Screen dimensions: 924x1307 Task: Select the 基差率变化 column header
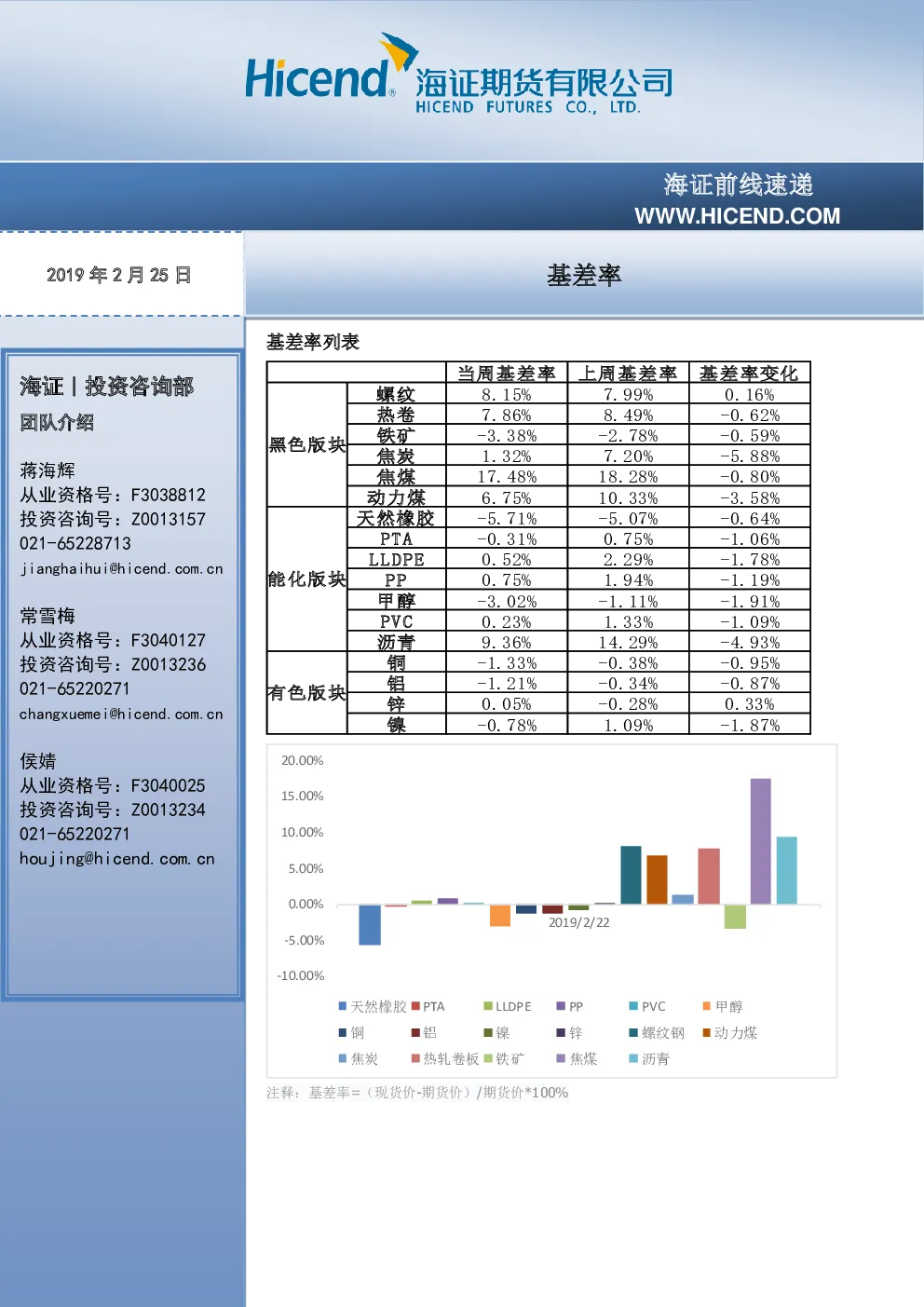(749, 373)
